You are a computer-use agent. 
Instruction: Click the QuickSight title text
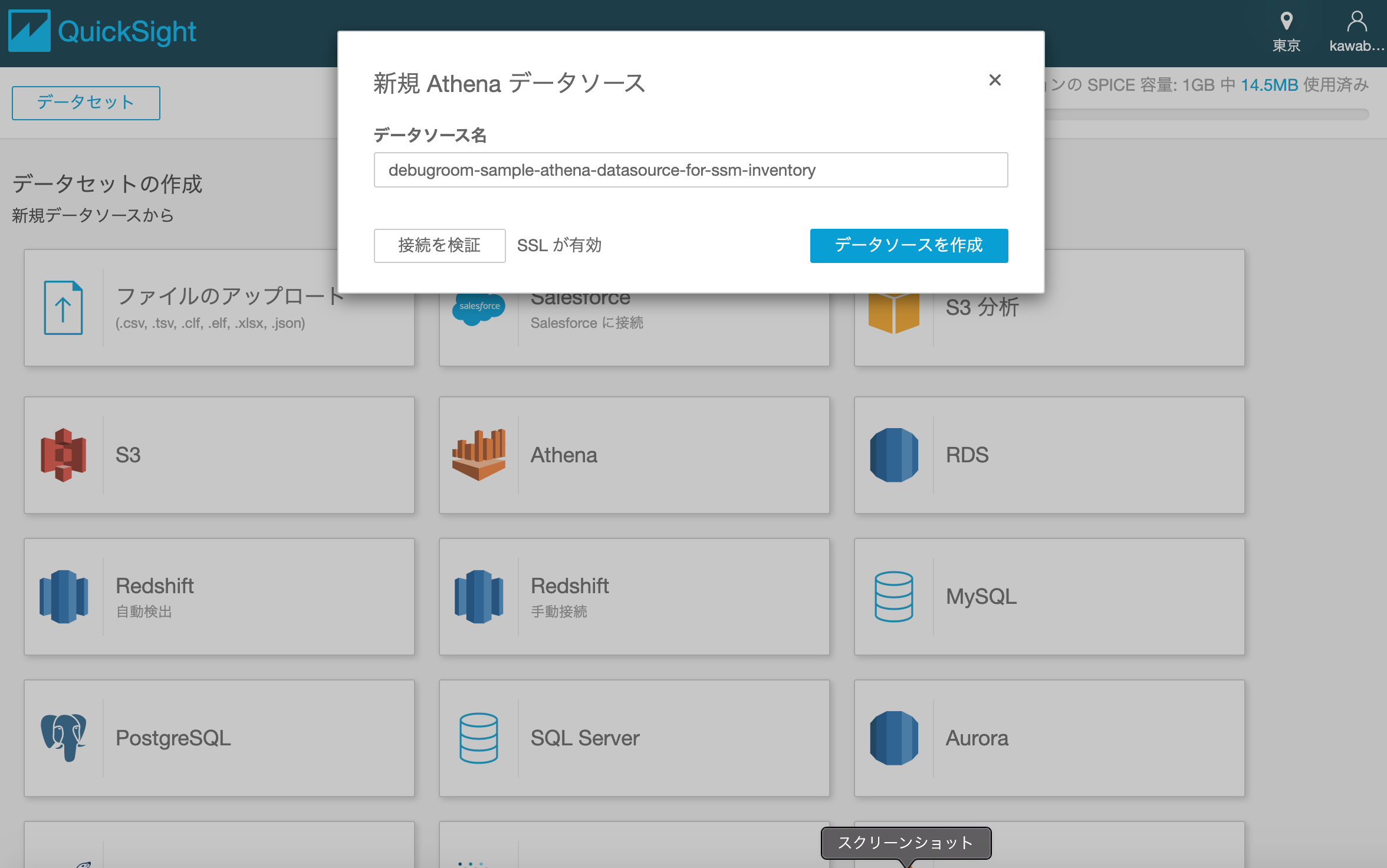[127, 32]
